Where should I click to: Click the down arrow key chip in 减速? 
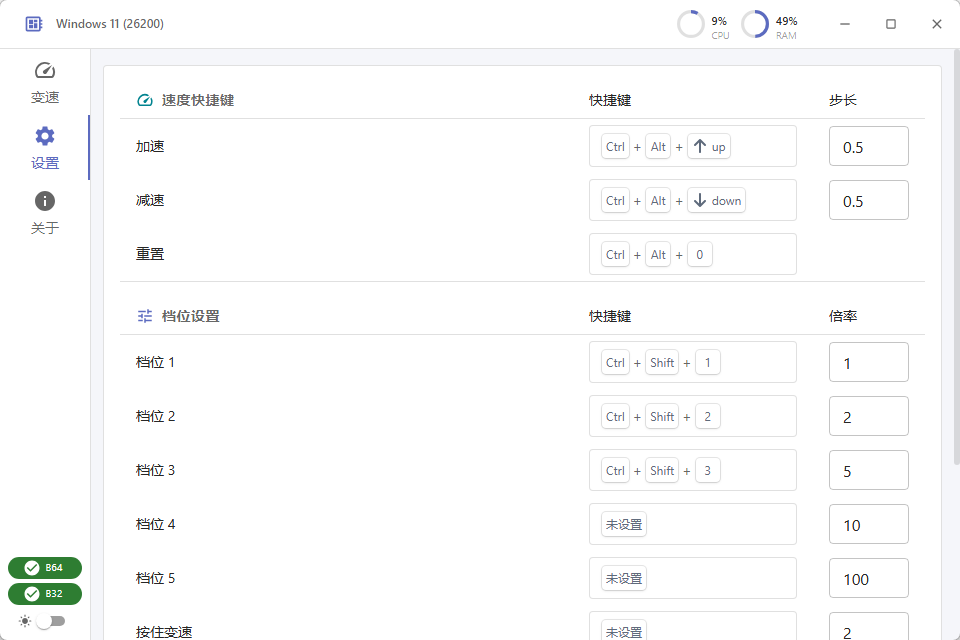pyautogui.click(x=716, y=200)
